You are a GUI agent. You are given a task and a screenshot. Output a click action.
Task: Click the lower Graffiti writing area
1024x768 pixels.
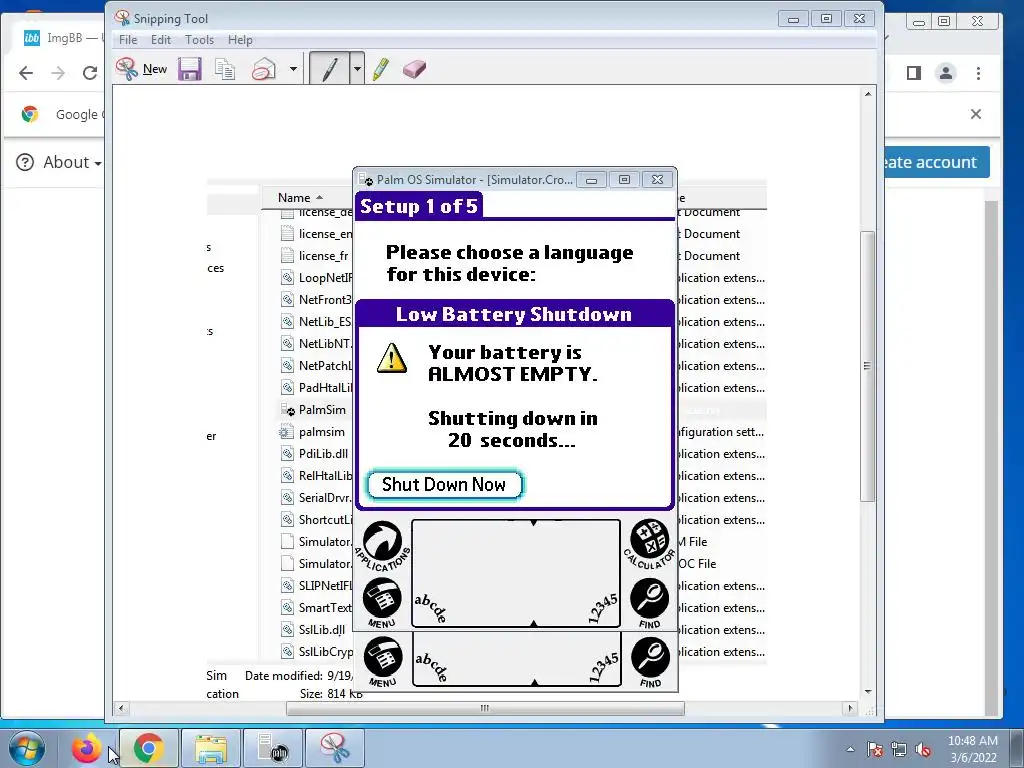[x=516, y=659]
